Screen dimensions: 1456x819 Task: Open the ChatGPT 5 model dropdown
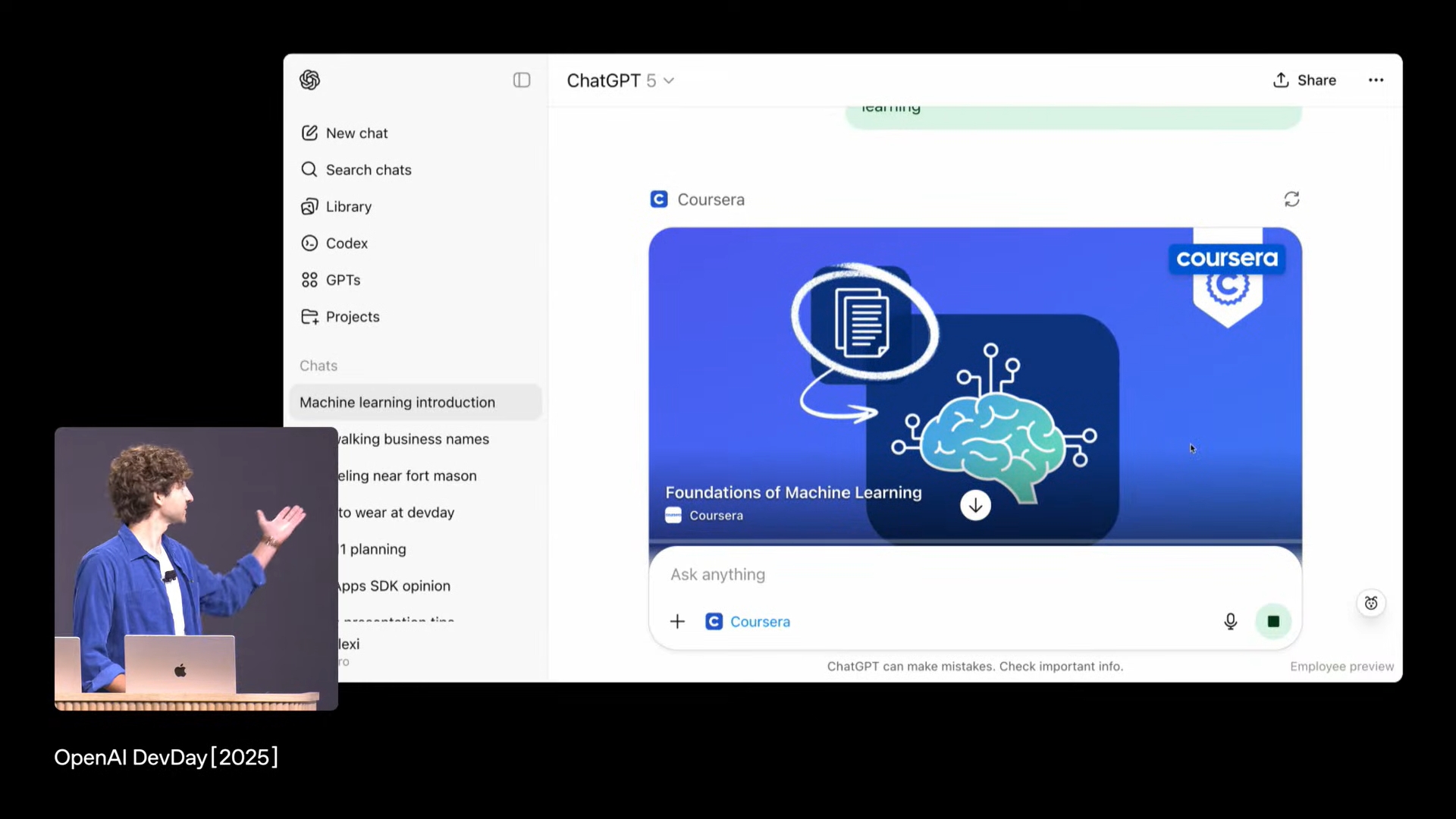[620, 80]
